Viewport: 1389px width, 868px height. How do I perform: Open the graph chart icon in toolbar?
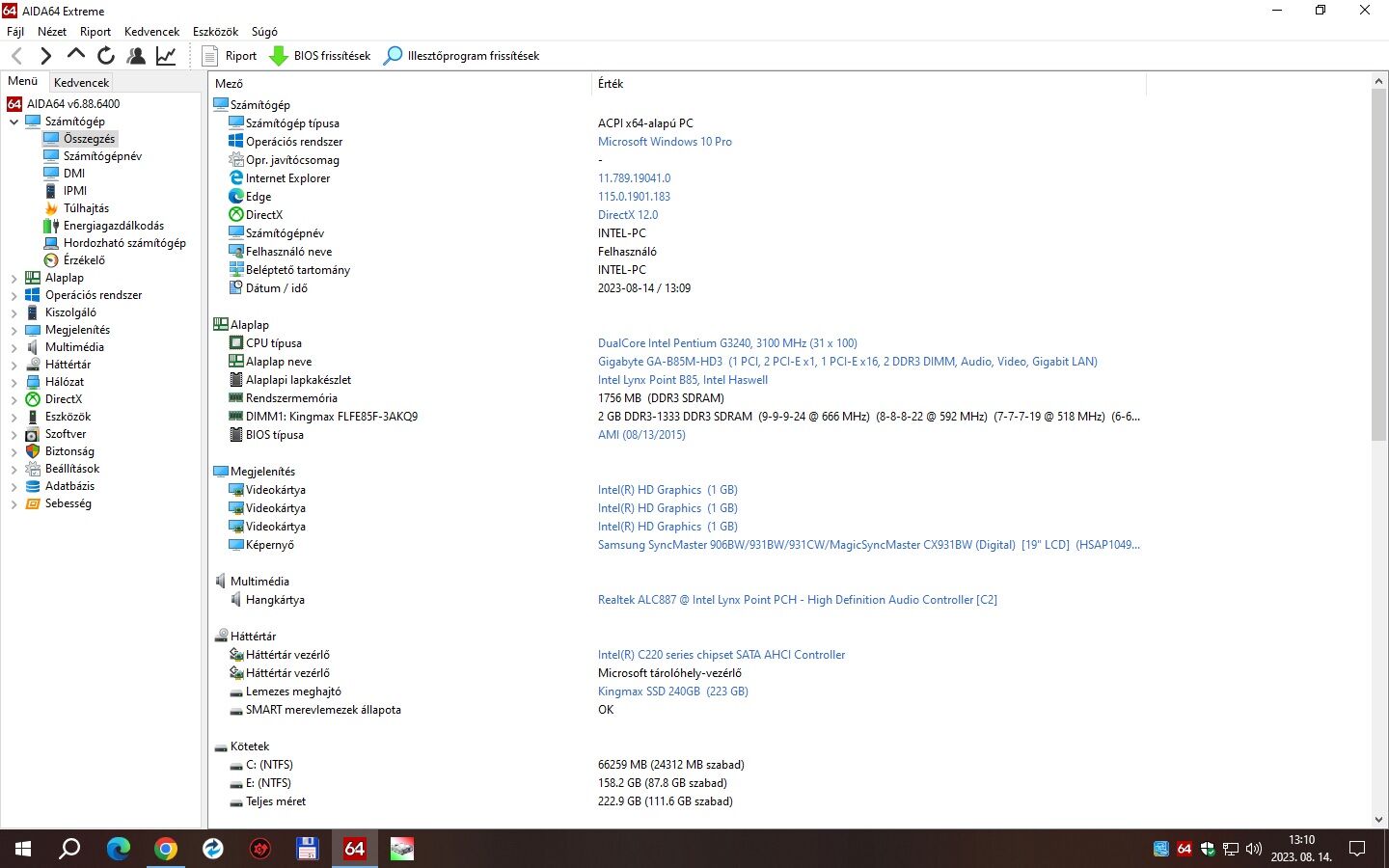166,56
